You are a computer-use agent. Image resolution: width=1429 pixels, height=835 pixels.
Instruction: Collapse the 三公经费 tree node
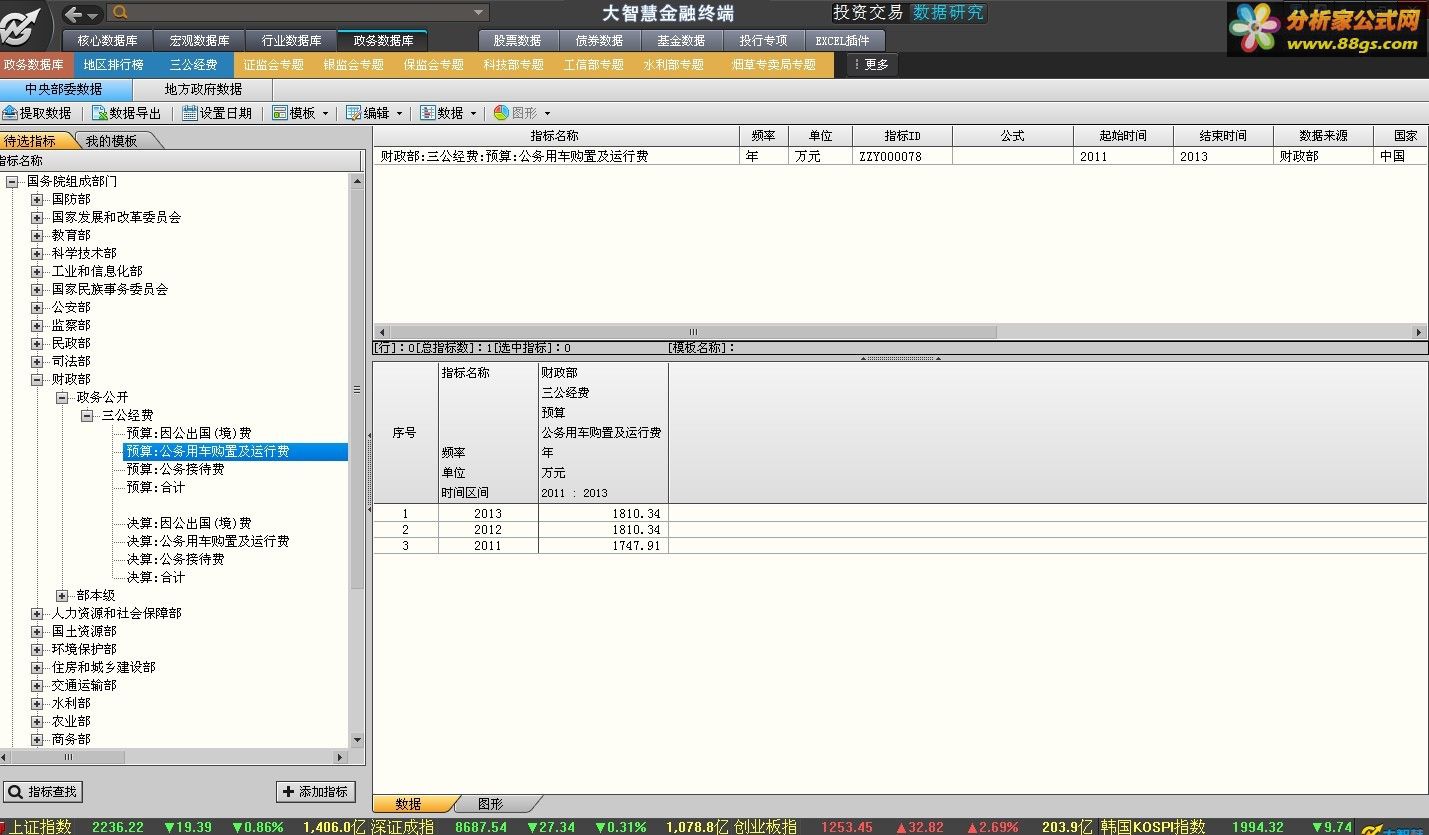[x=87, y=415]
